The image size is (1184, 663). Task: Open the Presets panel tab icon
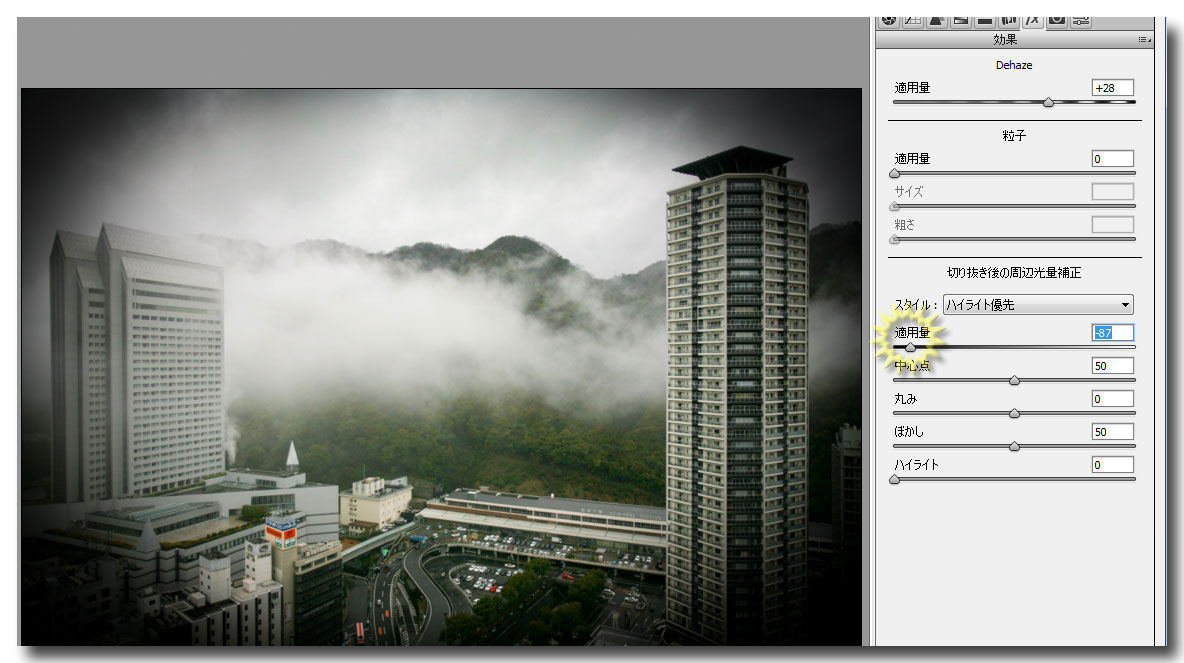(1081, 19)
